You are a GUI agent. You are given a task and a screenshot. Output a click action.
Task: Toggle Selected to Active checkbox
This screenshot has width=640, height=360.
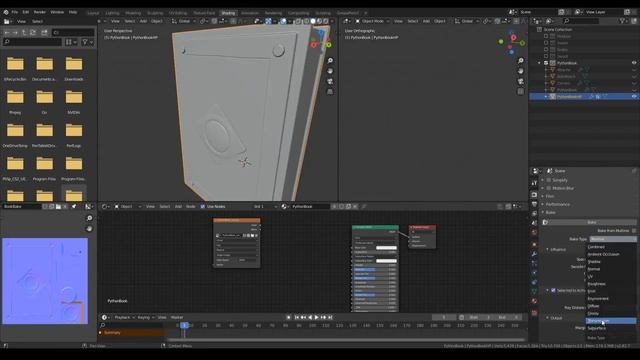pyautogui.click(x=553, y=290)
